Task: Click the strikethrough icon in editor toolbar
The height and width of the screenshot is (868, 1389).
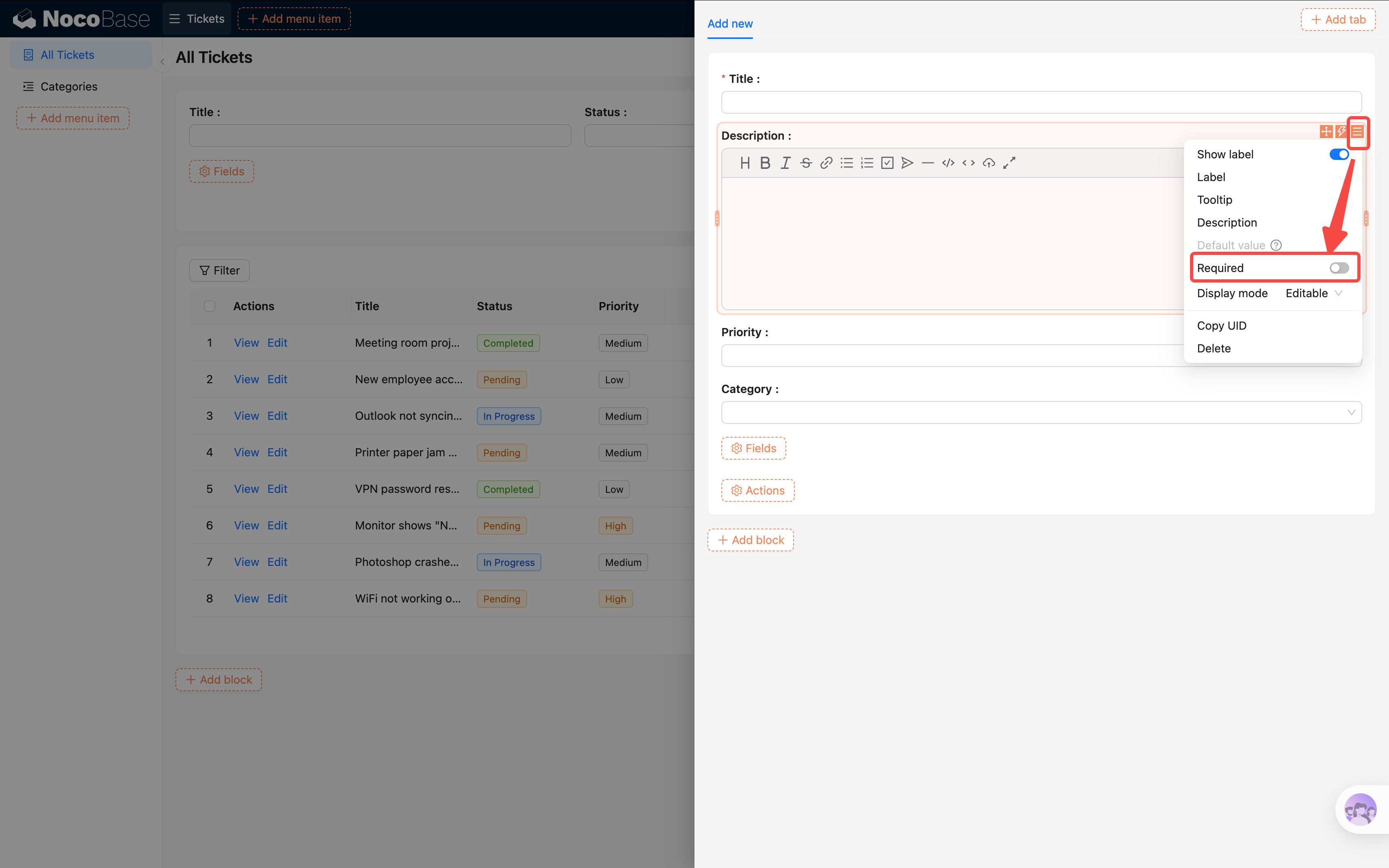Action: coord(806,163)
